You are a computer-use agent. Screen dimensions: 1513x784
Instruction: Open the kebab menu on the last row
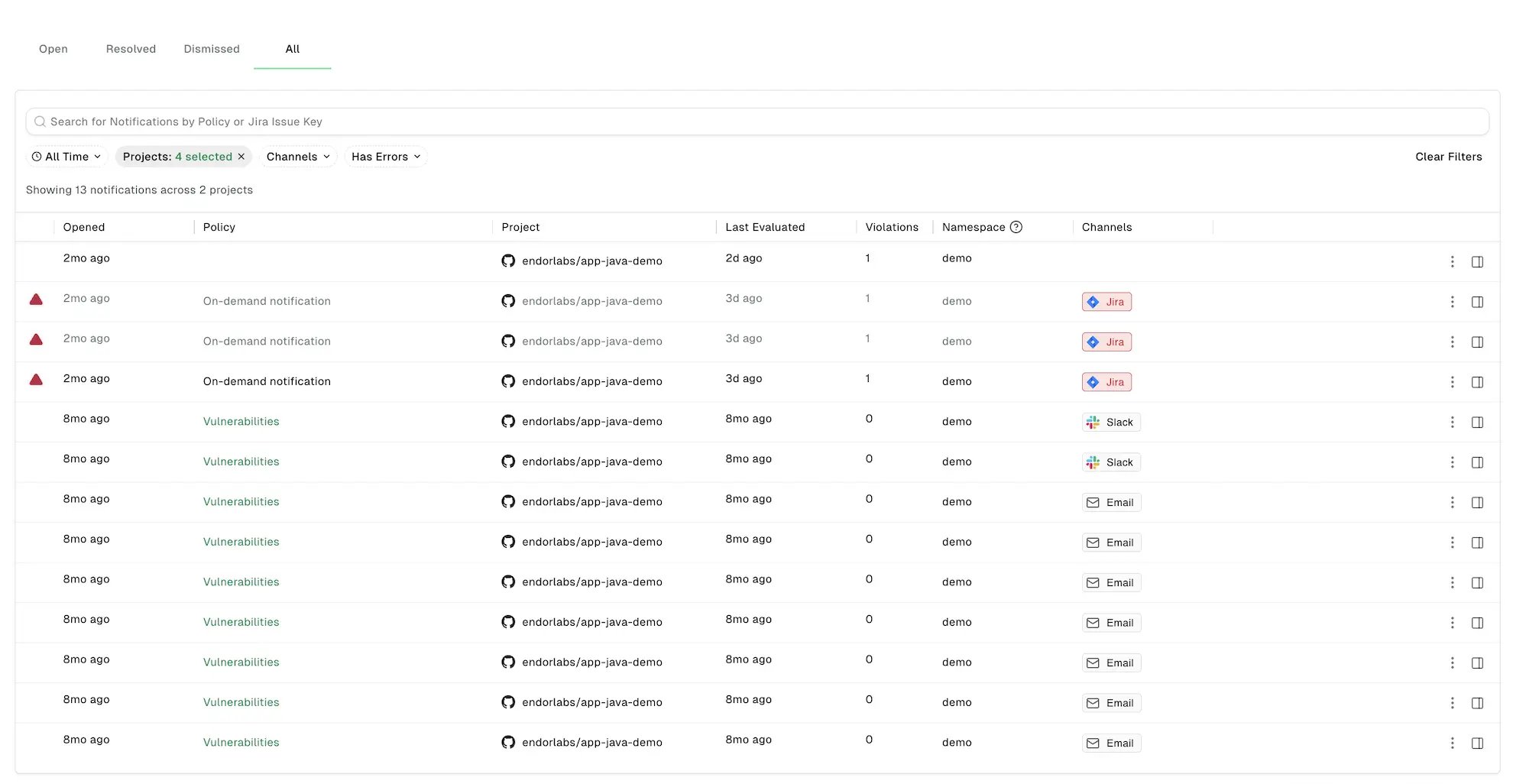click(x=1452, y=743)
